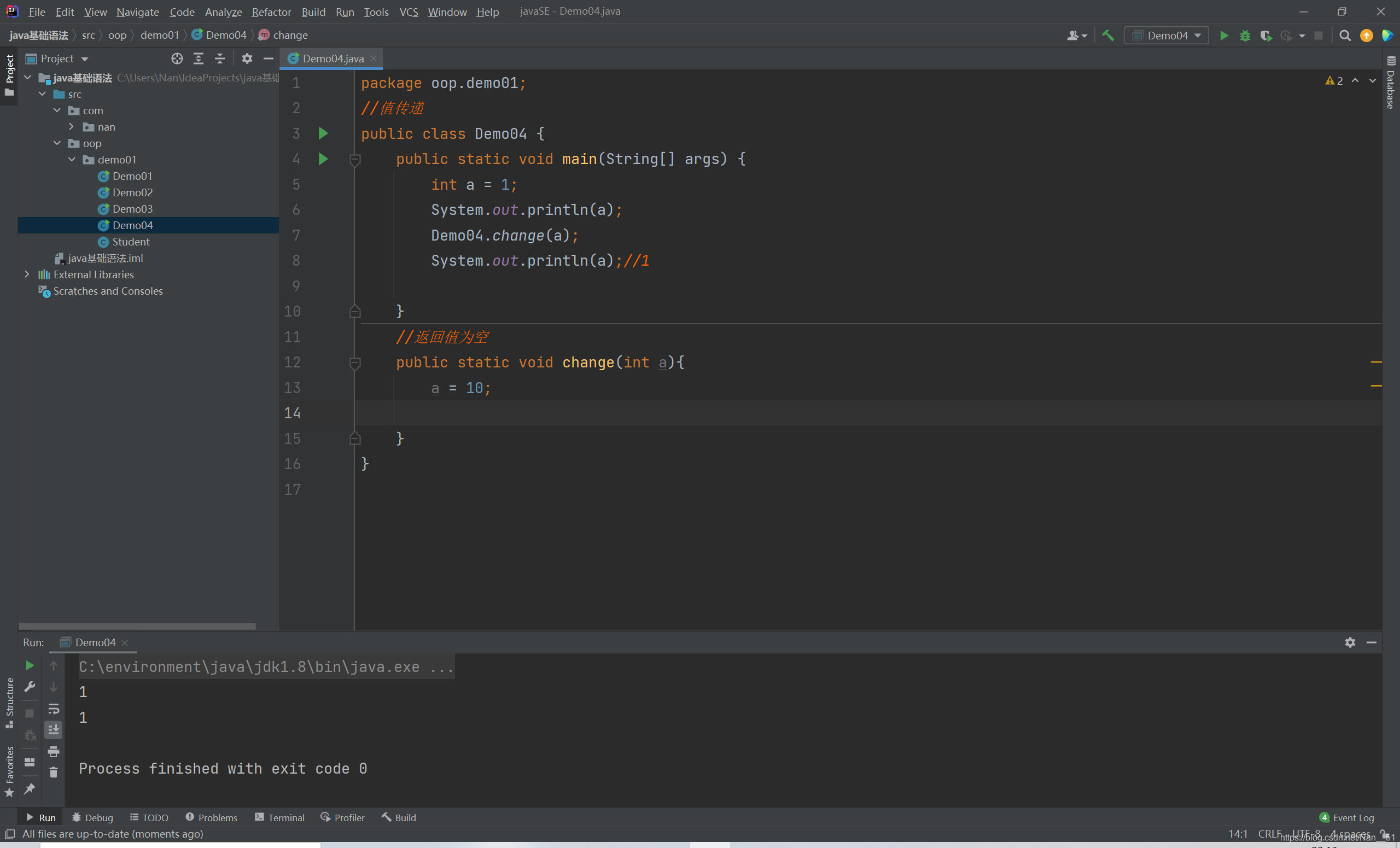This screenshot has width=1400, height=848.
Task: Clear all console output trash icon
Action: coord(54,772)
